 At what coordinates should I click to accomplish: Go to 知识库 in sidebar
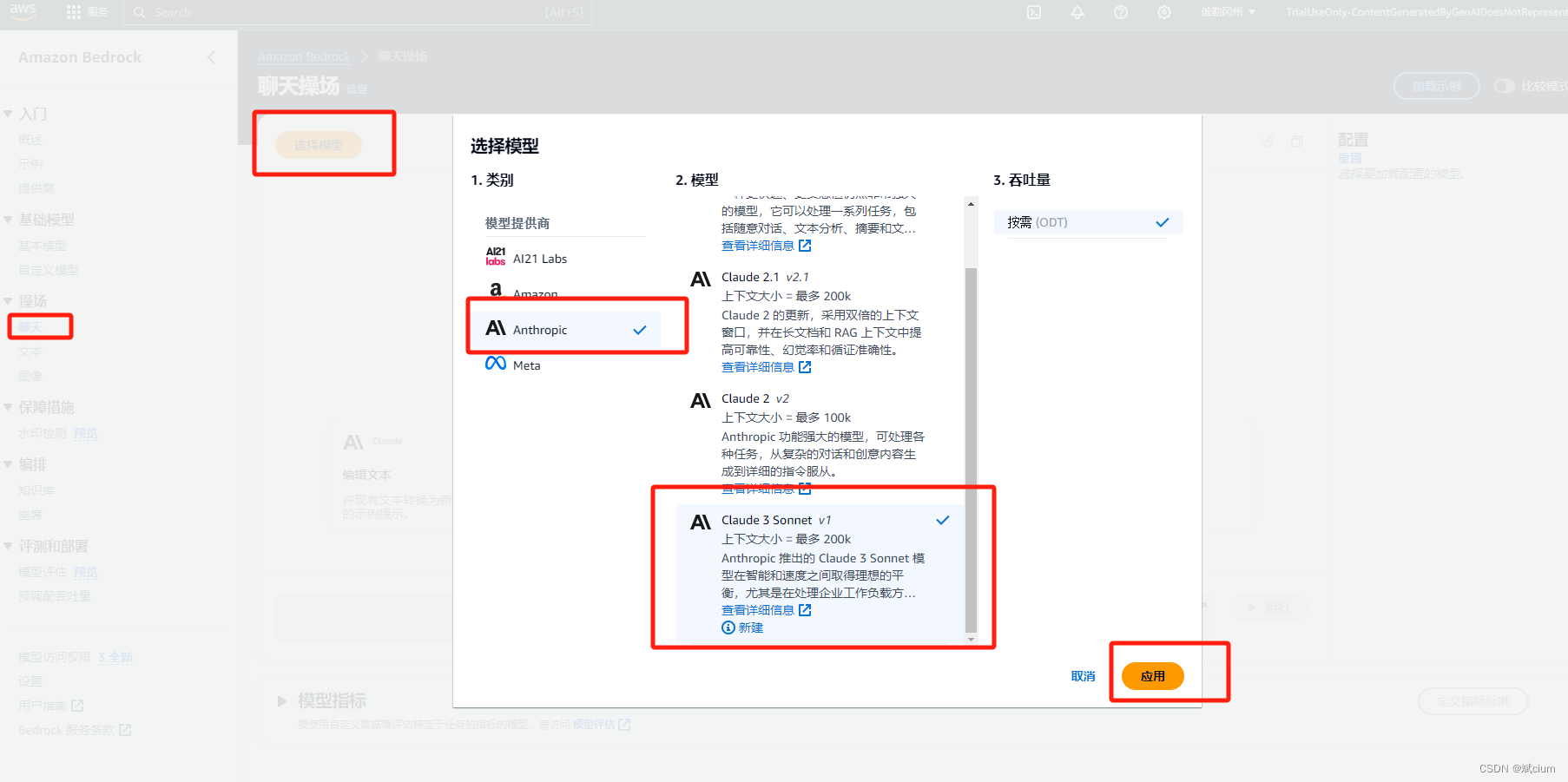(36, 490)
